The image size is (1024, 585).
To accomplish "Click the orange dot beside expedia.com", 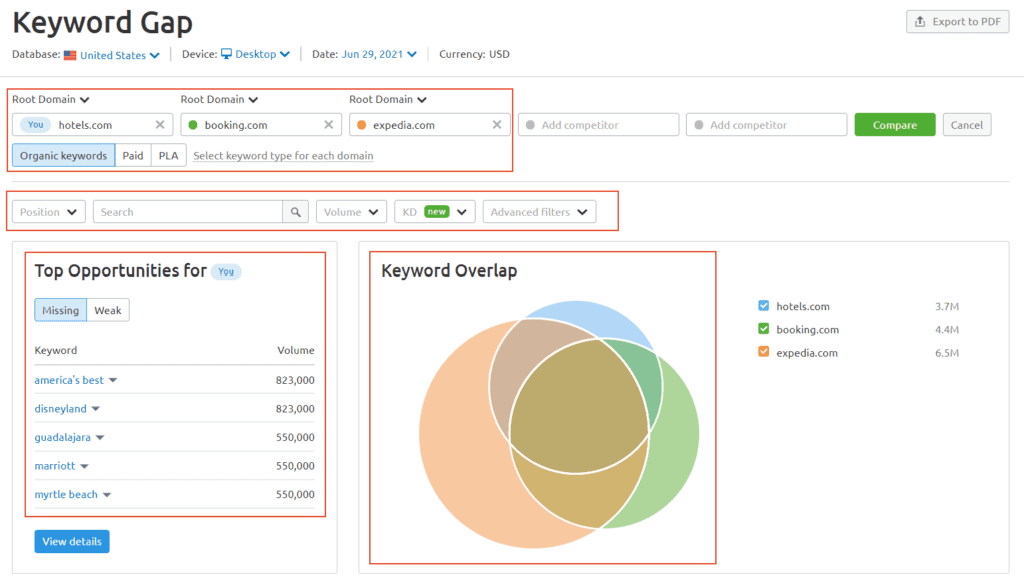I will pos(361,125).
